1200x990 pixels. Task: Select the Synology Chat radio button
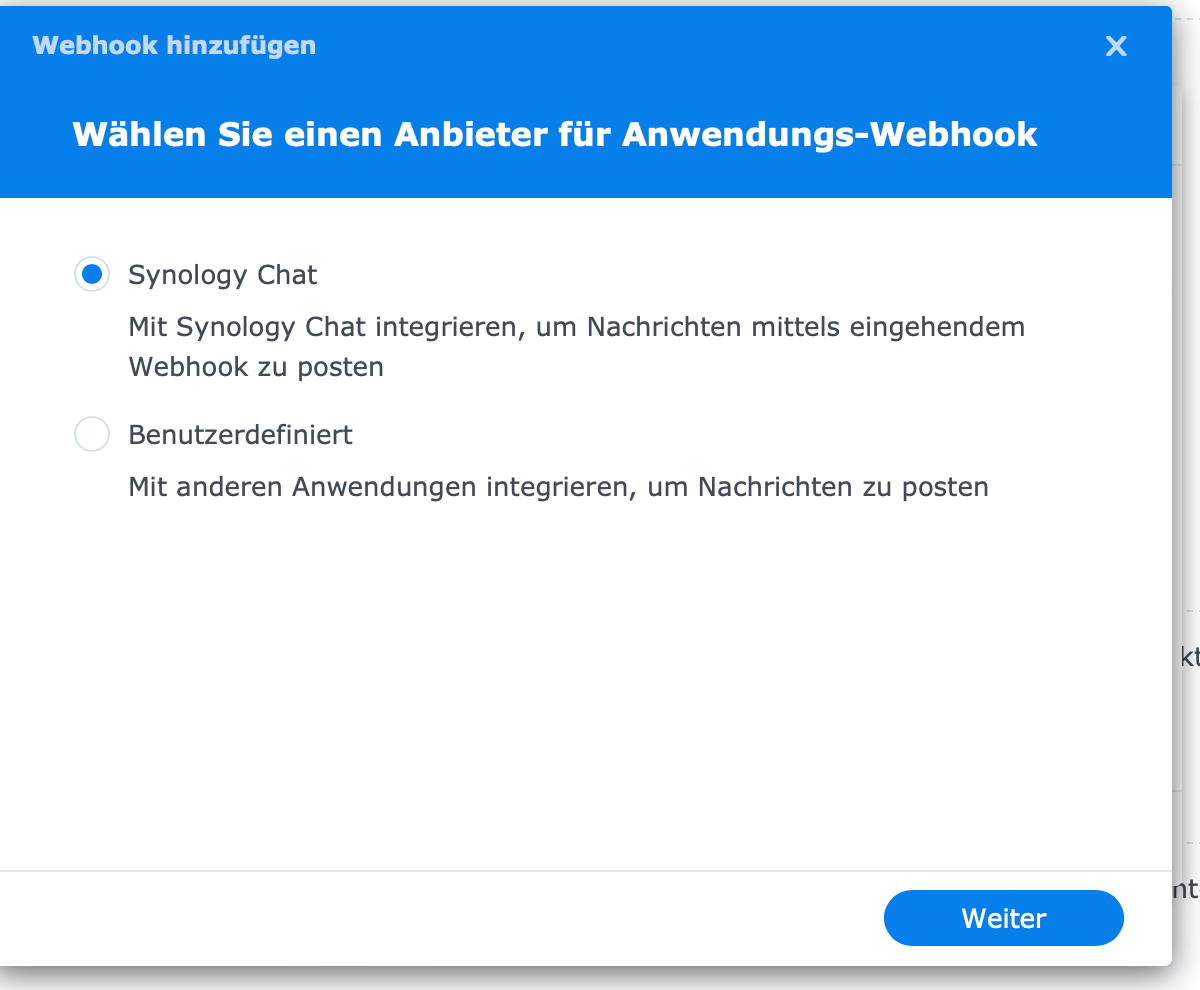click(x=92, y=274)
